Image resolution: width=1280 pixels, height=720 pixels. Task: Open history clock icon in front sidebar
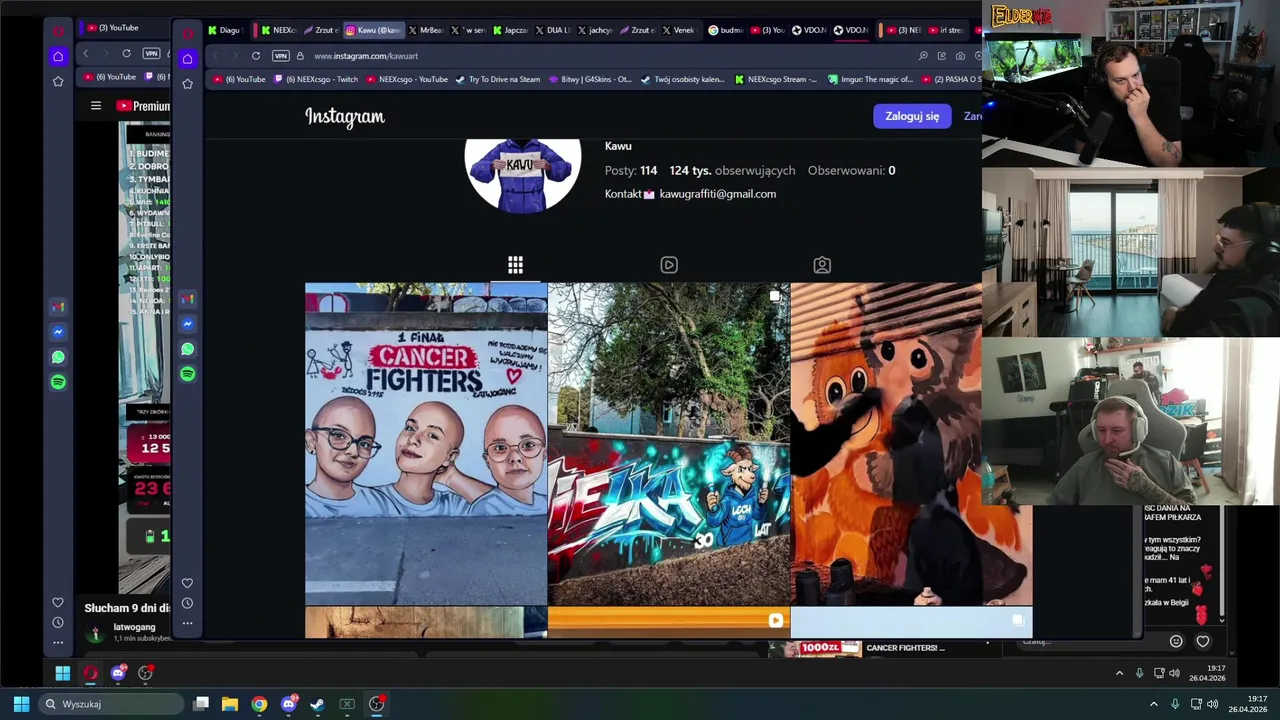click(187, 604)
